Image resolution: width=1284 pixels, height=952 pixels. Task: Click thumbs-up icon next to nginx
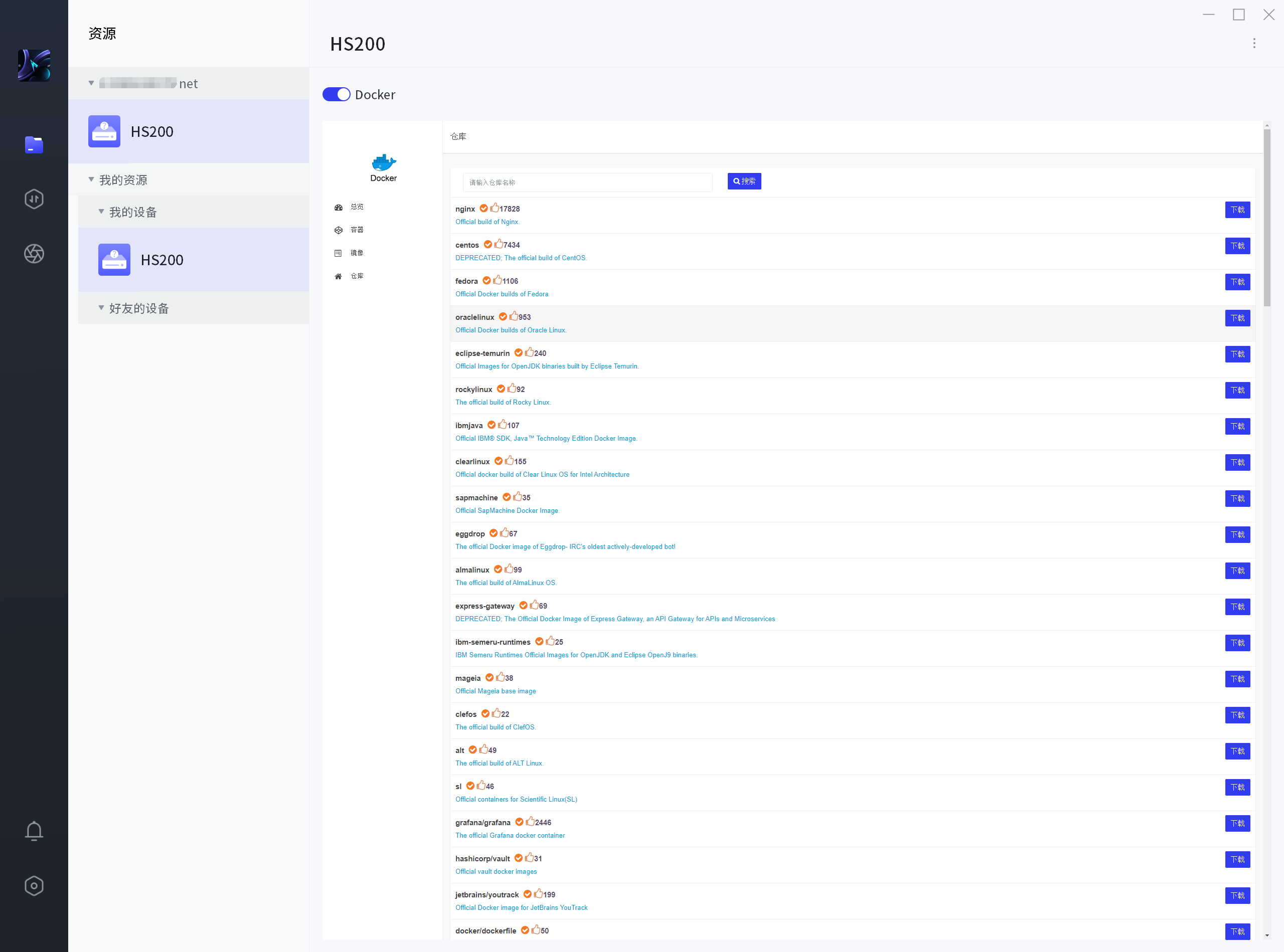(495, 208)
